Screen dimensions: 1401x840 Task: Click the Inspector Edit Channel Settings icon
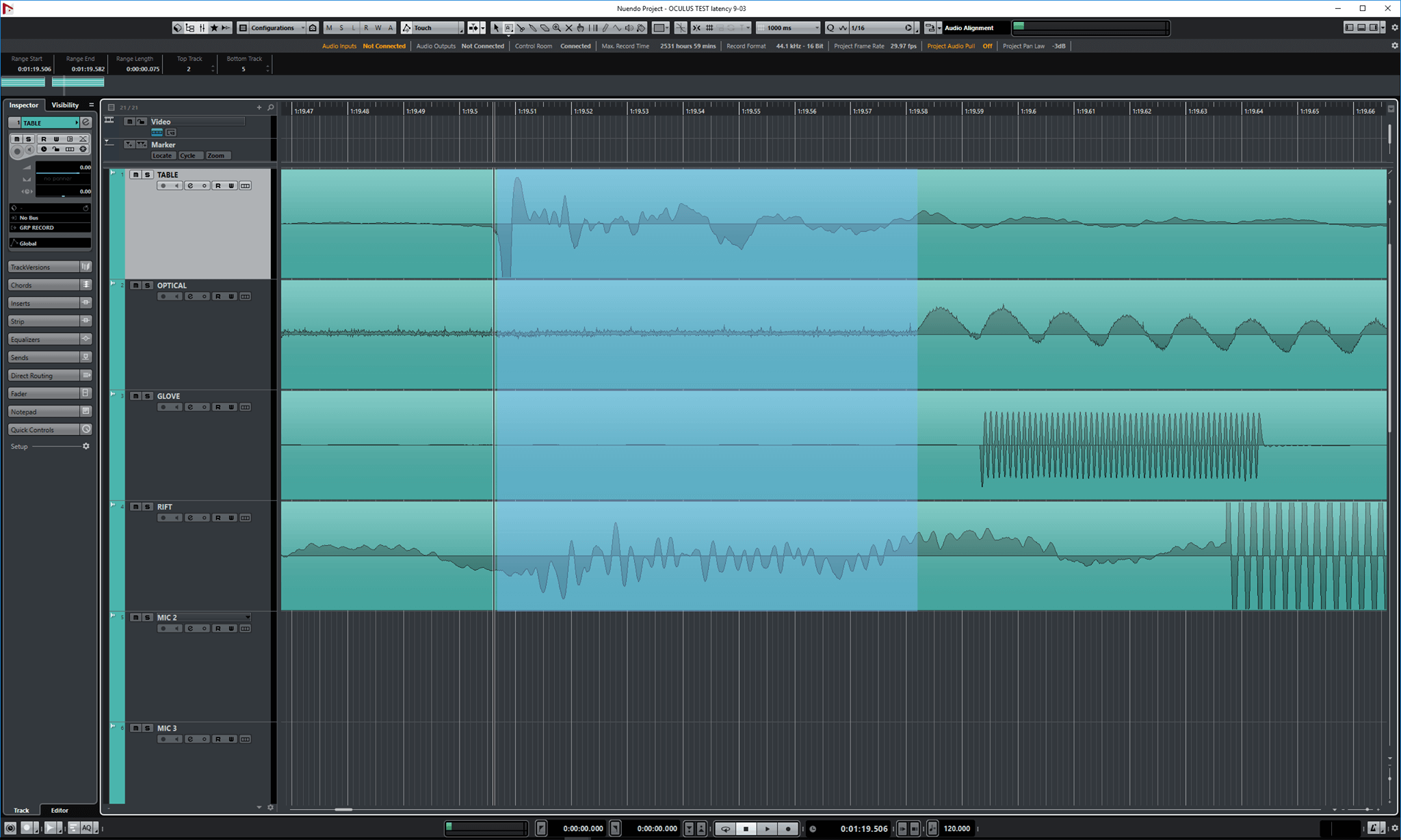(x=86, y=122)
